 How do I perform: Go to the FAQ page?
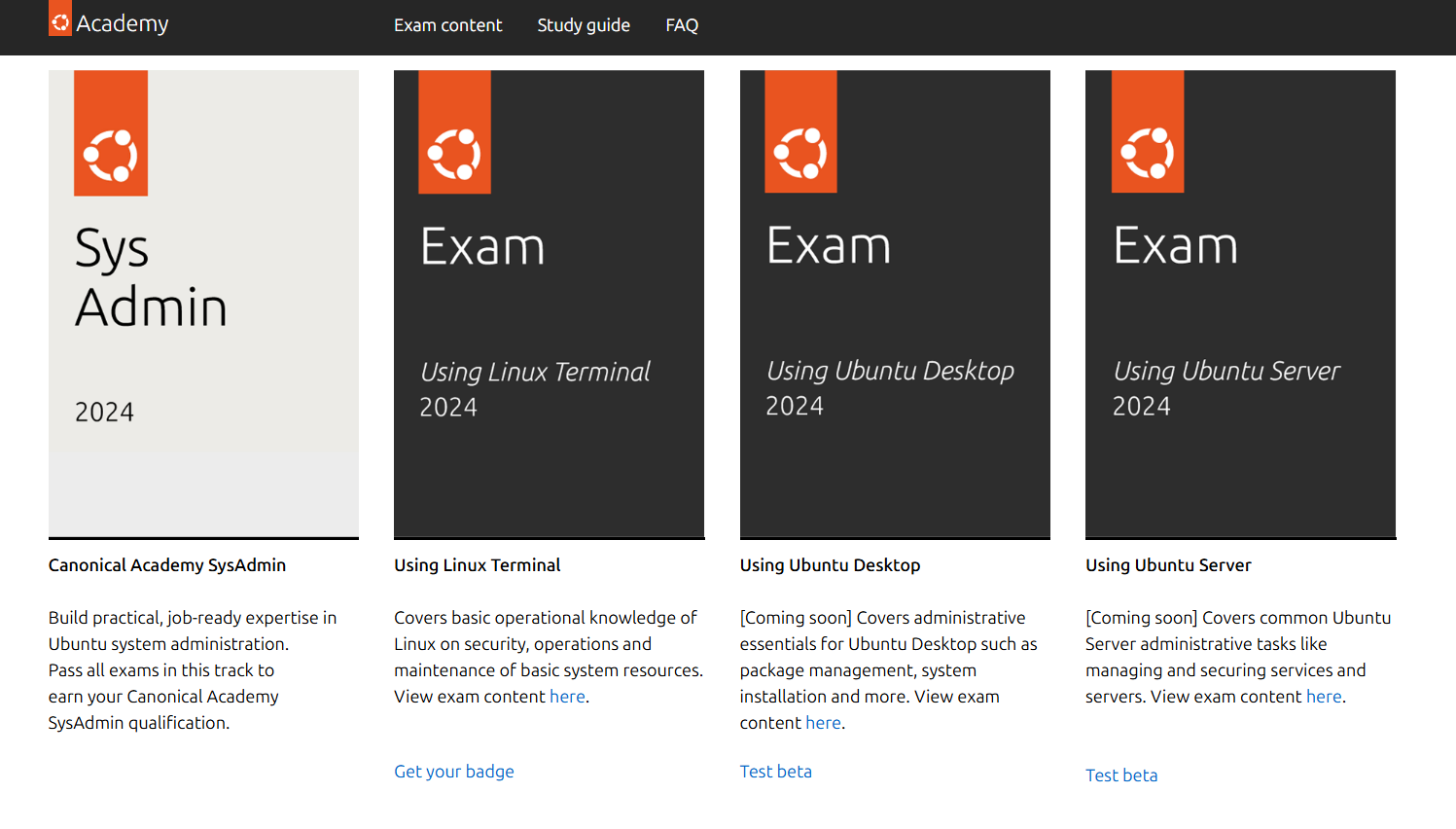(x=682, y=25)
